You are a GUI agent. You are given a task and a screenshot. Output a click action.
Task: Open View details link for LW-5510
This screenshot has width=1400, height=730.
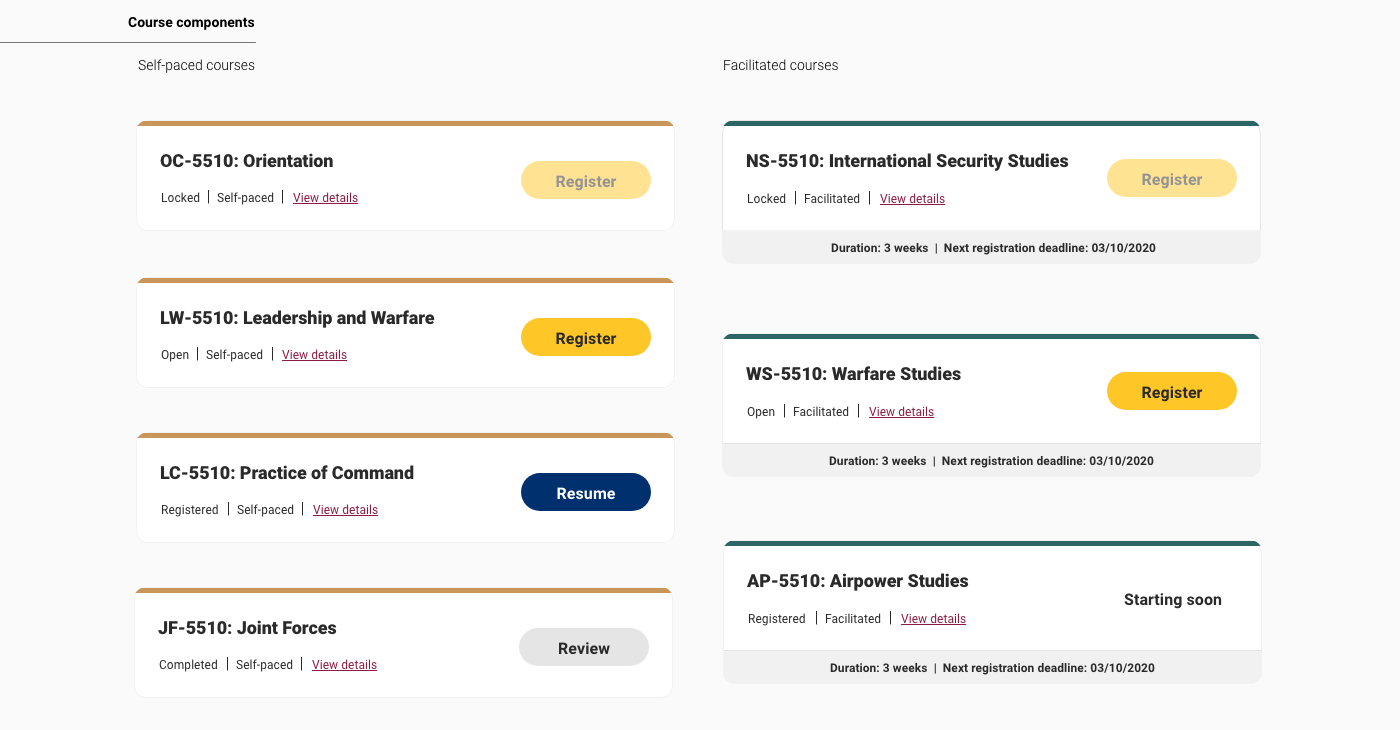tap(314, 355)
